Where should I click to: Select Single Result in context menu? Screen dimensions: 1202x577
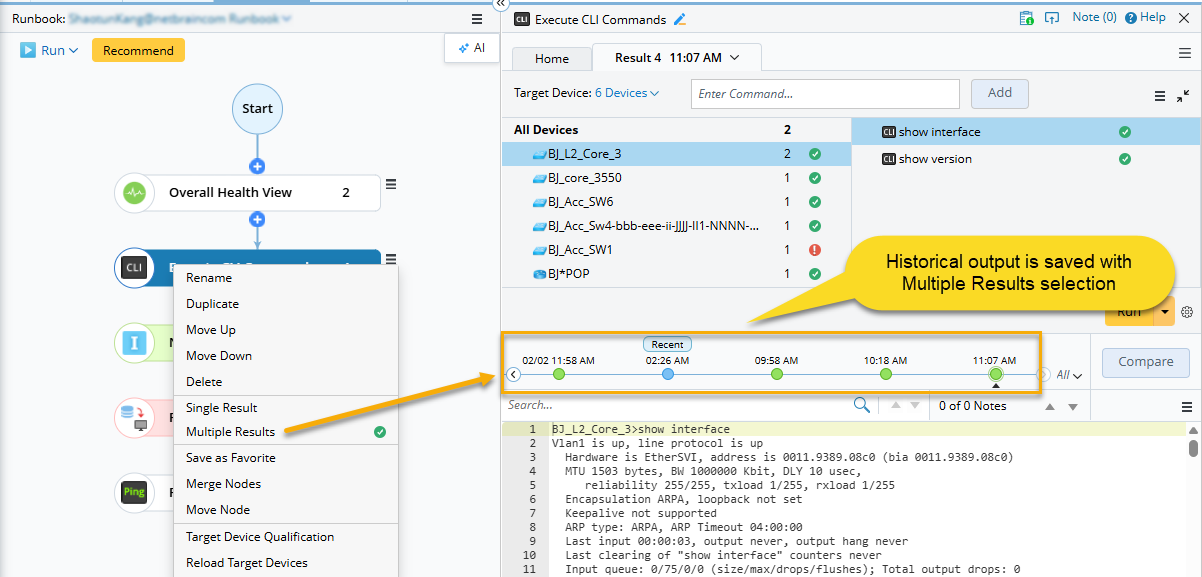click(222, 408)
